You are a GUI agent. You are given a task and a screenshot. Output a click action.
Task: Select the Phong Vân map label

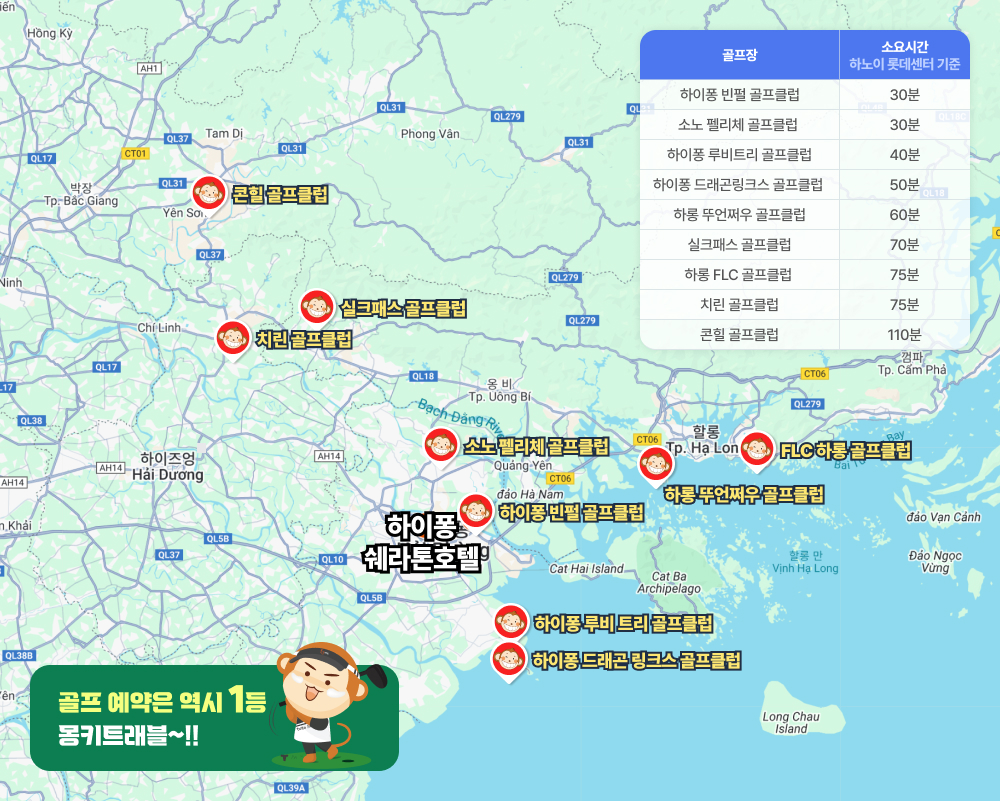click(430, 134)
